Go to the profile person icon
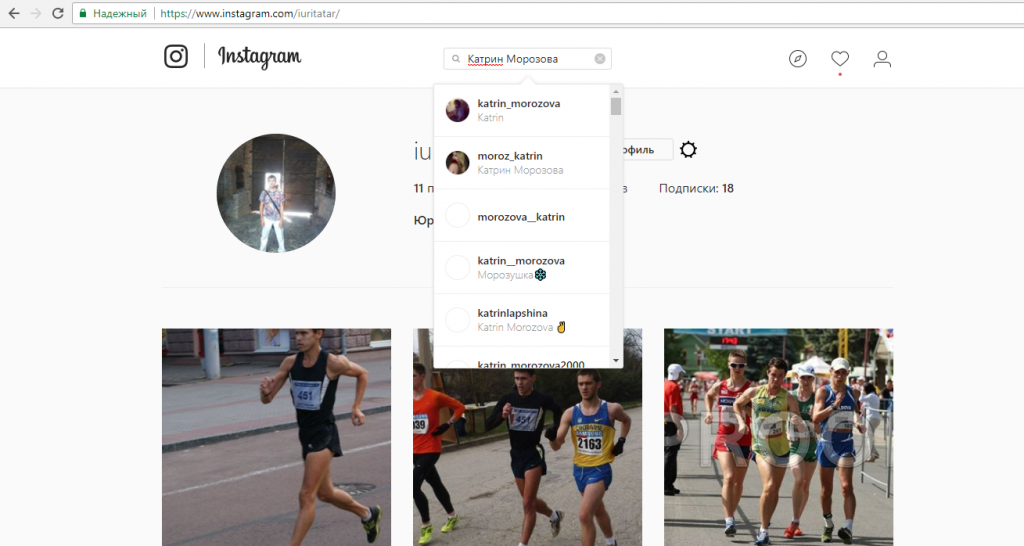 point(882,59)
